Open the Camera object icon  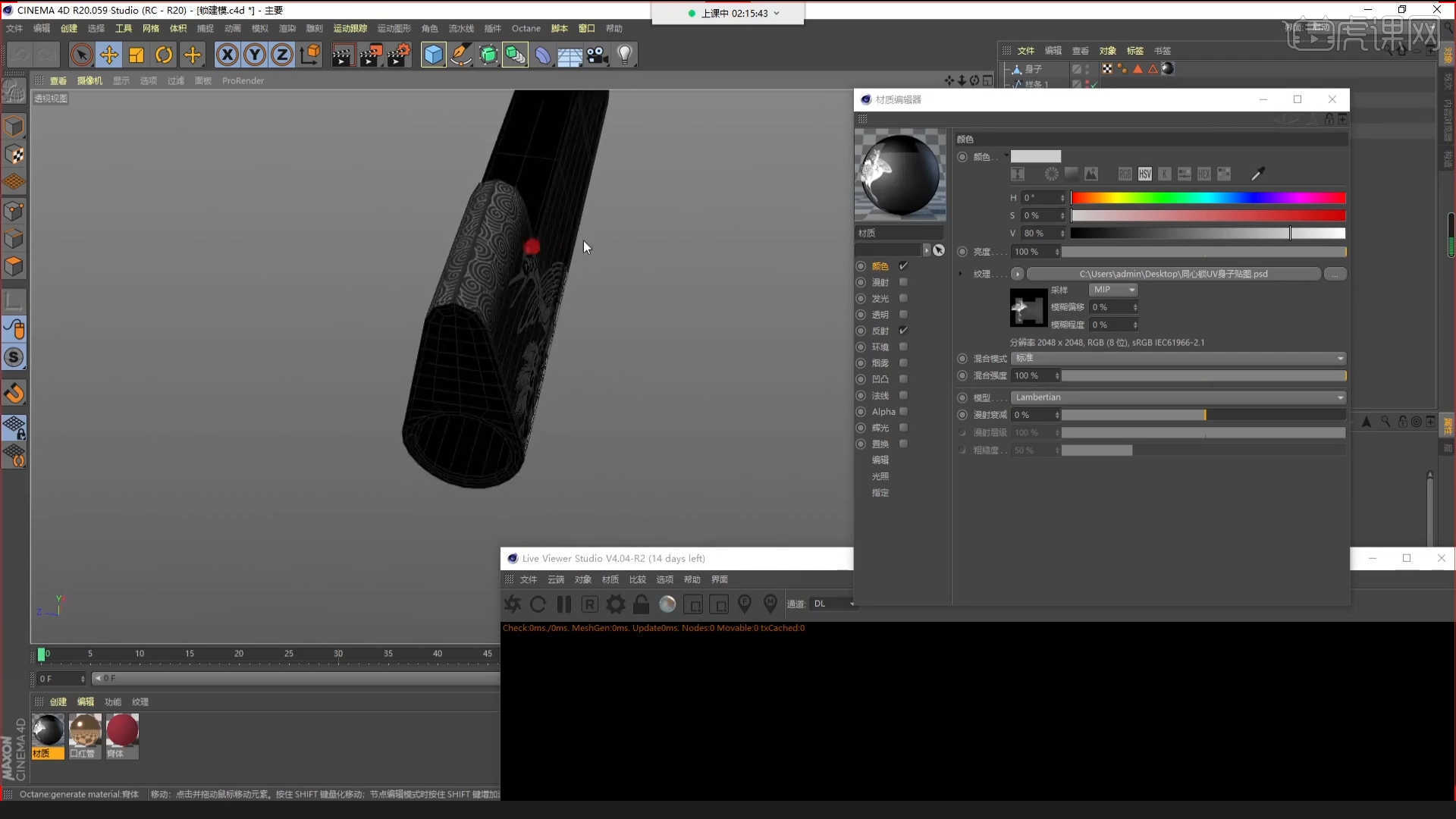coord(598,55)
